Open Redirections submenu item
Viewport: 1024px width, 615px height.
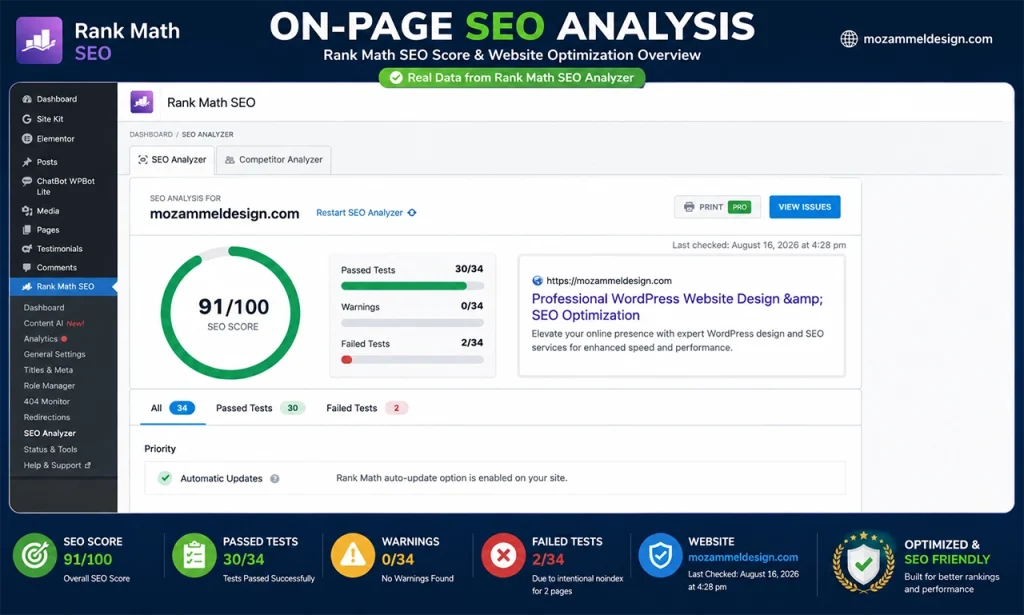(x=46, y=417)
